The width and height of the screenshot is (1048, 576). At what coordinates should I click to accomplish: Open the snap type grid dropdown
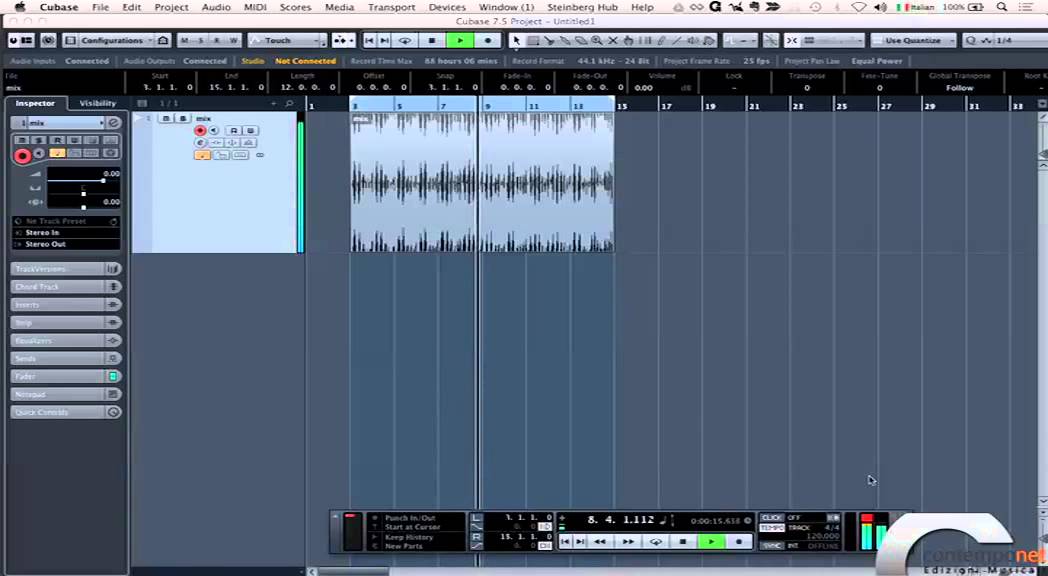pyautogui.click(x=832, y=41)
